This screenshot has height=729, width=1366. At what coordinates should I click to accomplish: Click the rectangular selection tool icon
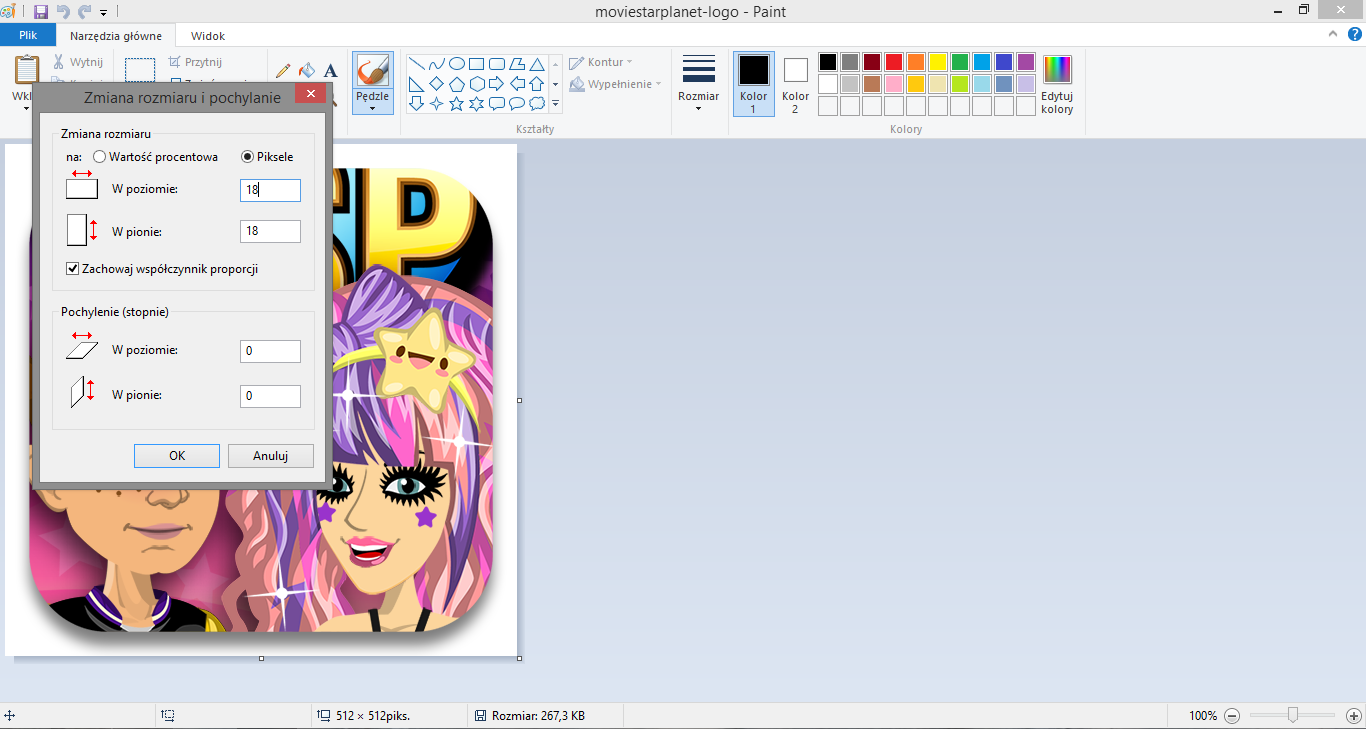tap(140, 71)
